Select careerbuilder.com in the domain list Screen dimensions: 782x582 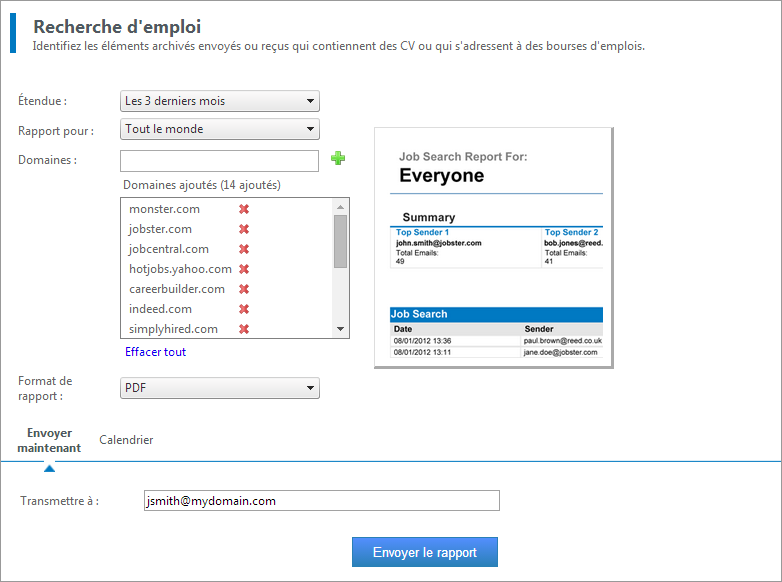(x=177, y=289)
